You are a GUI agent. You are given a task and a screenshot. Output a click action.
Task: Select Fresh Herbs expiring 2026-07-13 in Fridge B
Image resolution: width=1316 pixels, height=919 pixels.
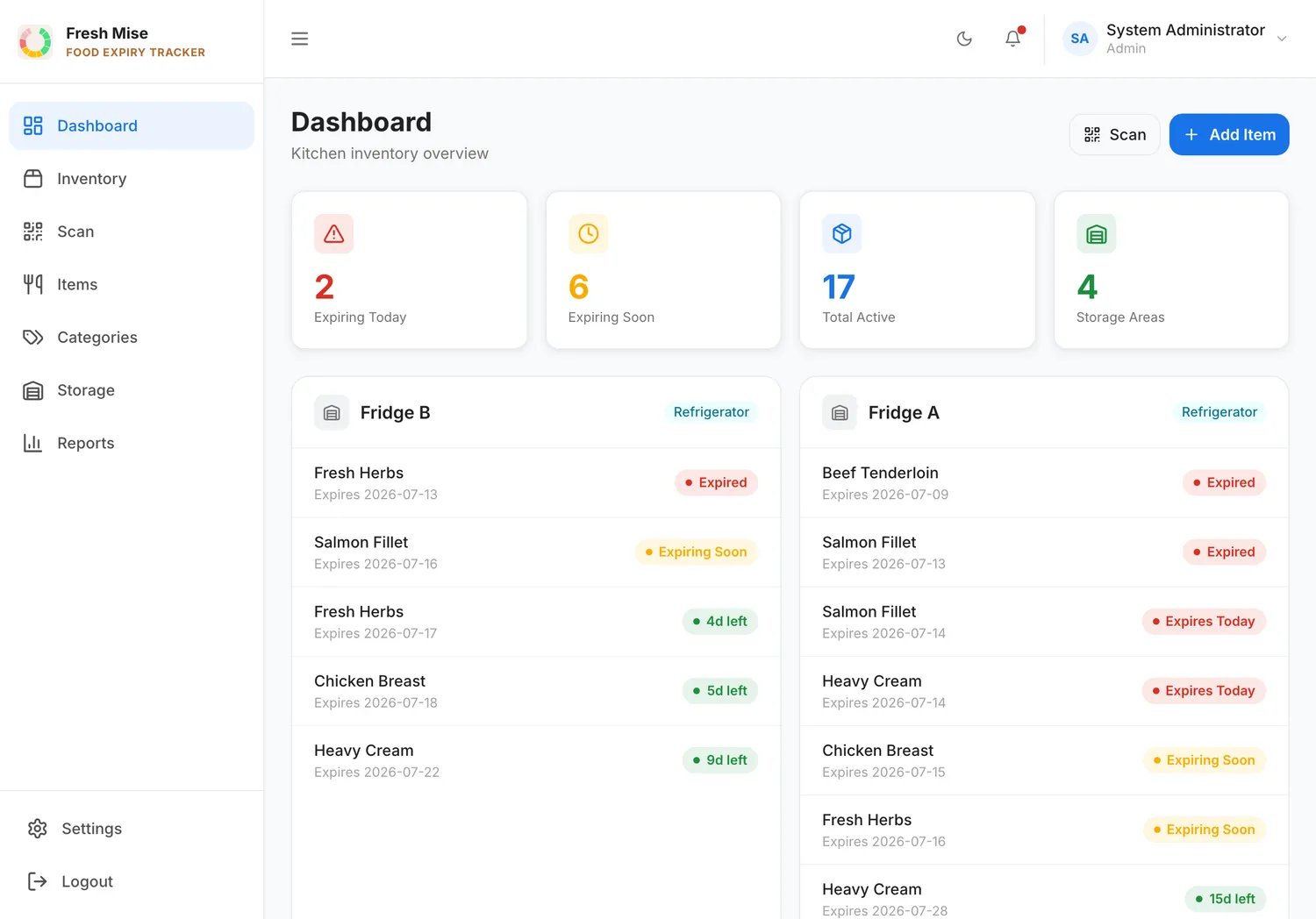click(x=536, y=483)
